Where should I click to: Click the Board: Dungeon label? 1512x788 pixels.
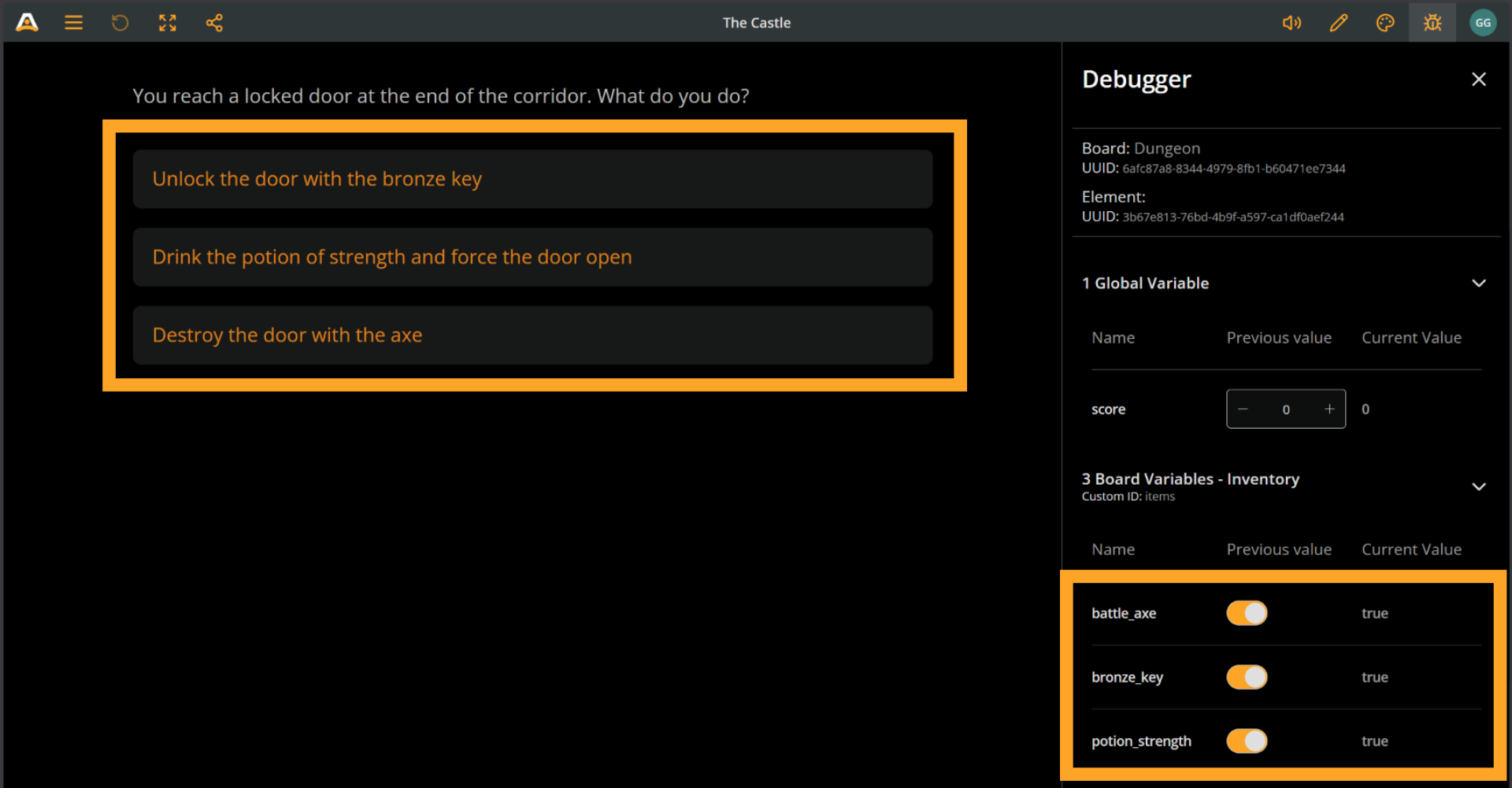click(x=1141, y=148)
